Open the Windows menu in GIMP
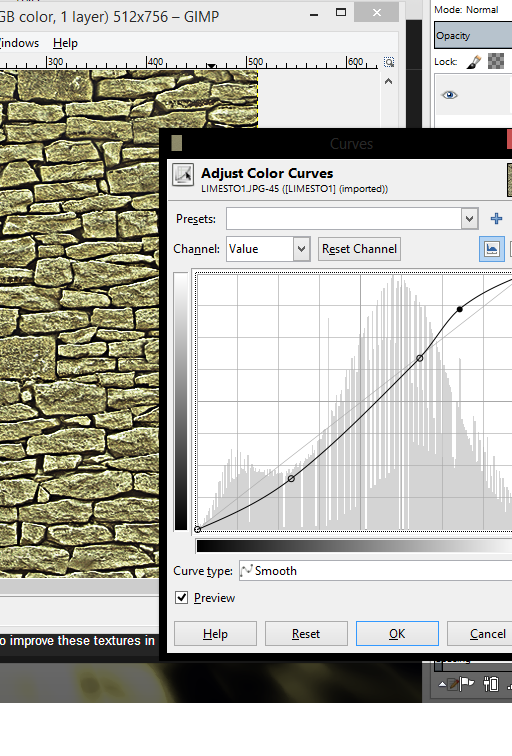The height and width of the screenshot is (756, 512). (x=18, y=43)
